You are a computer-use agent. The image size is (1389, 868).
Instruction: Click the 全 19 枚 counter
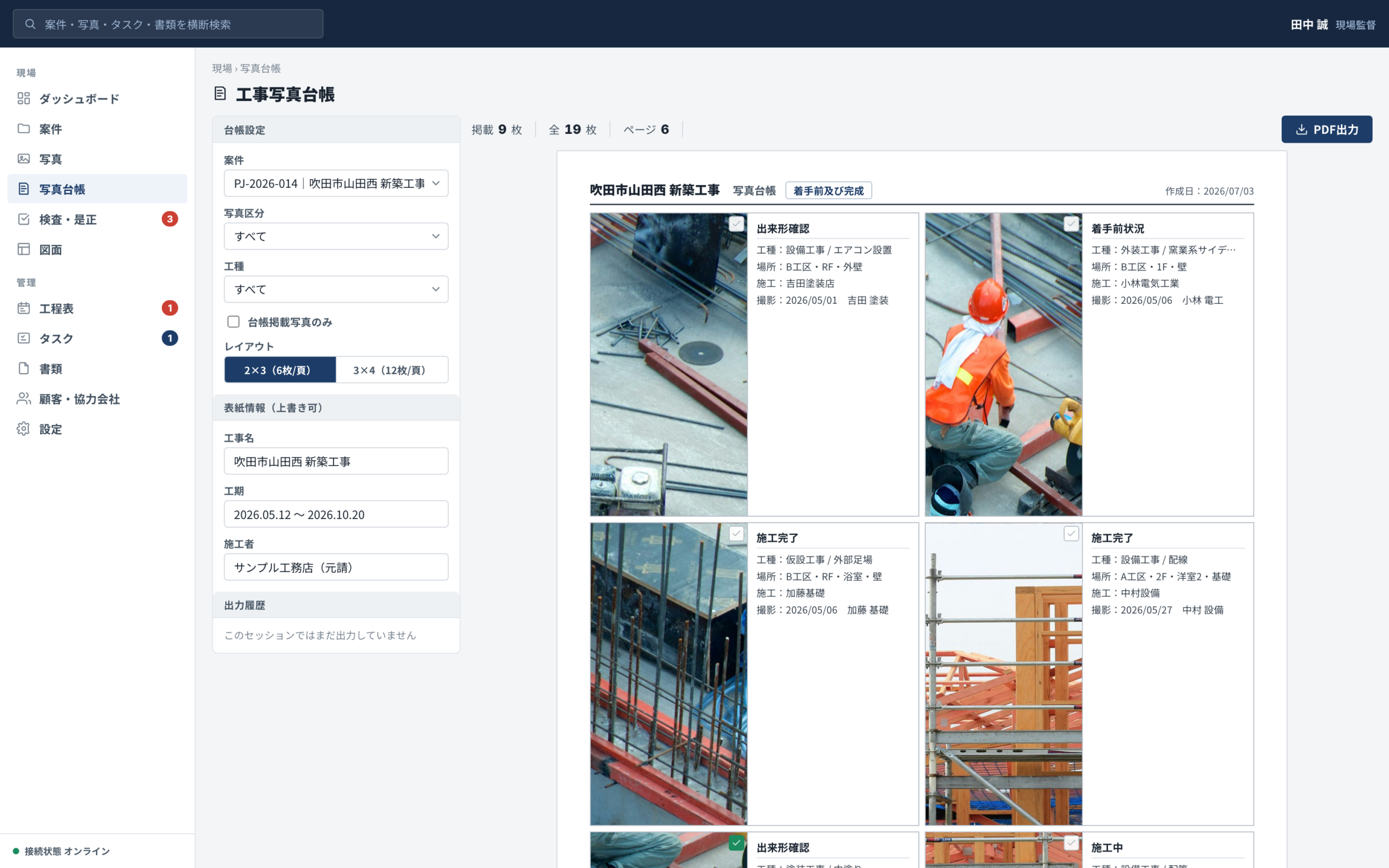tap(573, 130)
